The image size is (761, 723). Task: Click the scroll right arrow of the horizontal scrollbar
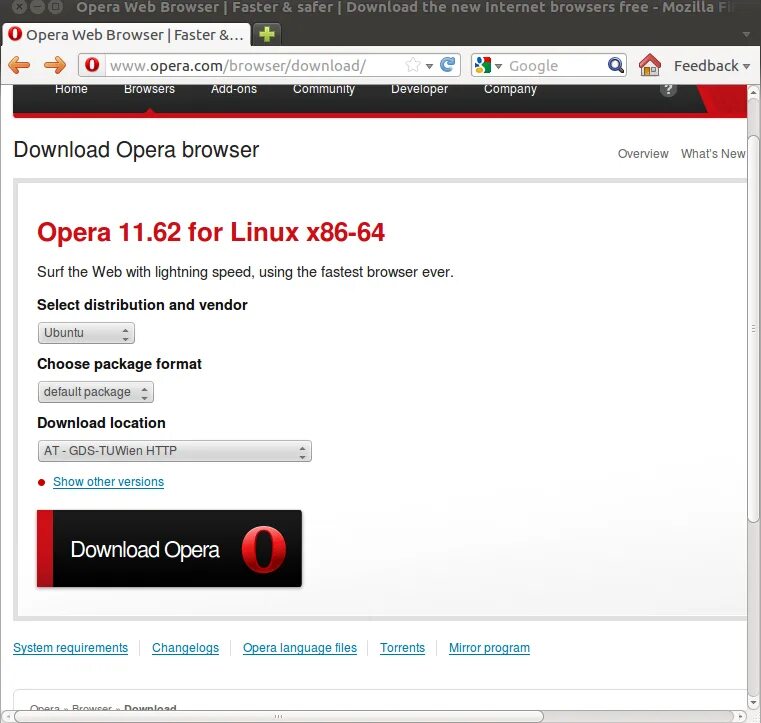740,716
